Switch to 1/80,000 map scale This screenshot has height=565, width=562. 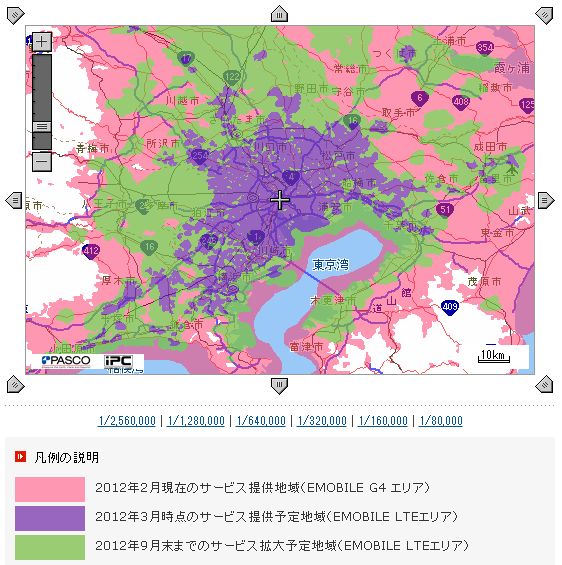[x=441, y=421]
